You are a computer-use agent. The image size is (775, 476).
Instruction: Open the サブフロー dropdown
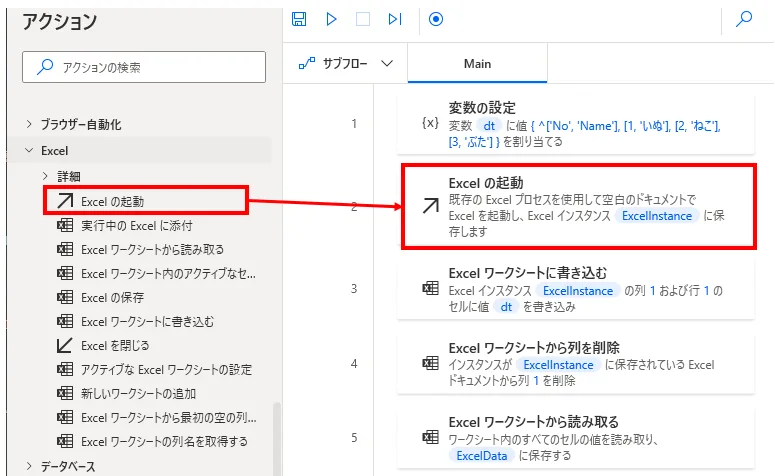pos(345,64)
